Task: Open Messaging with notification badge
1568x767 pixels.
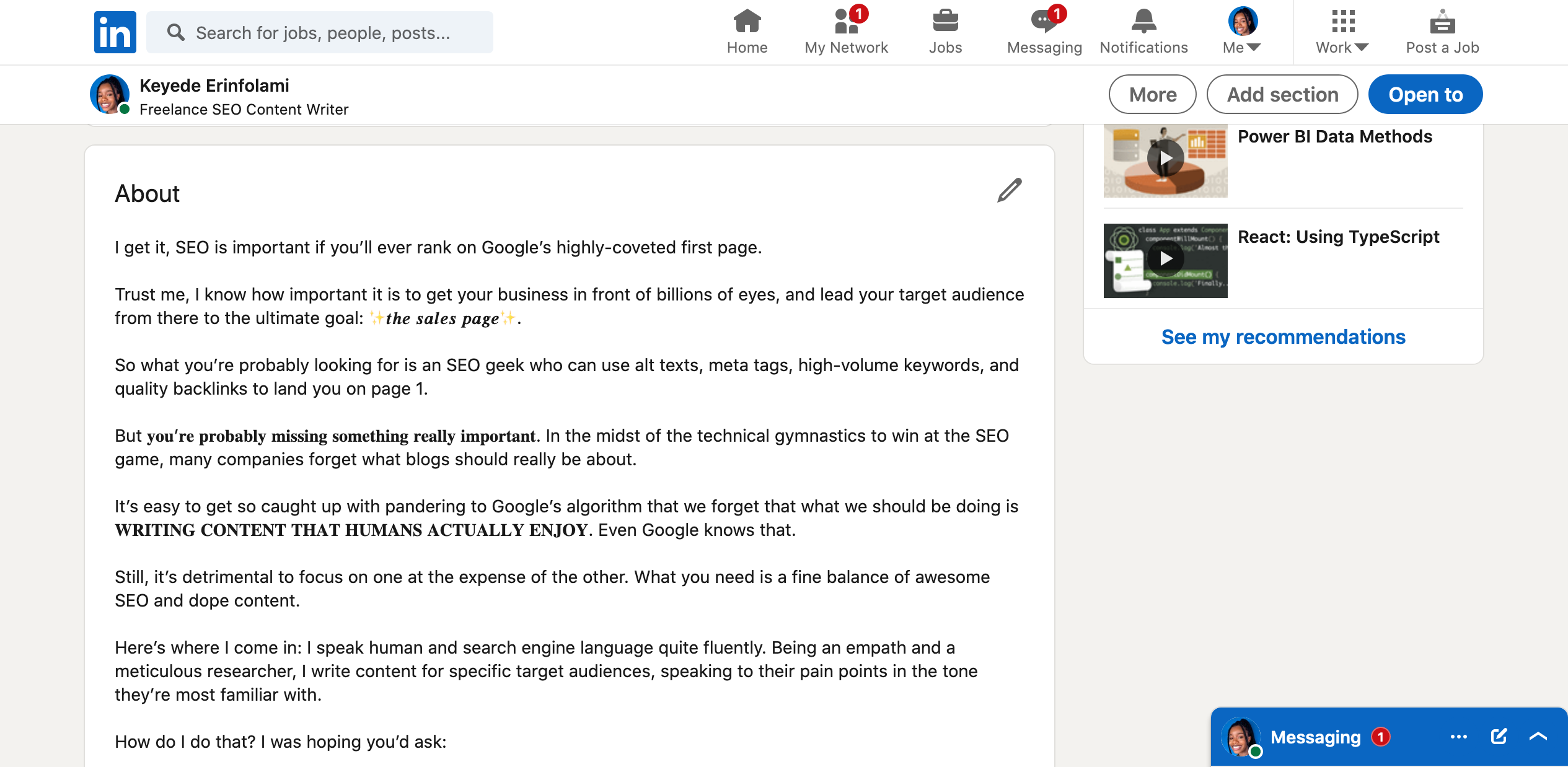Action: point(1044,30)
